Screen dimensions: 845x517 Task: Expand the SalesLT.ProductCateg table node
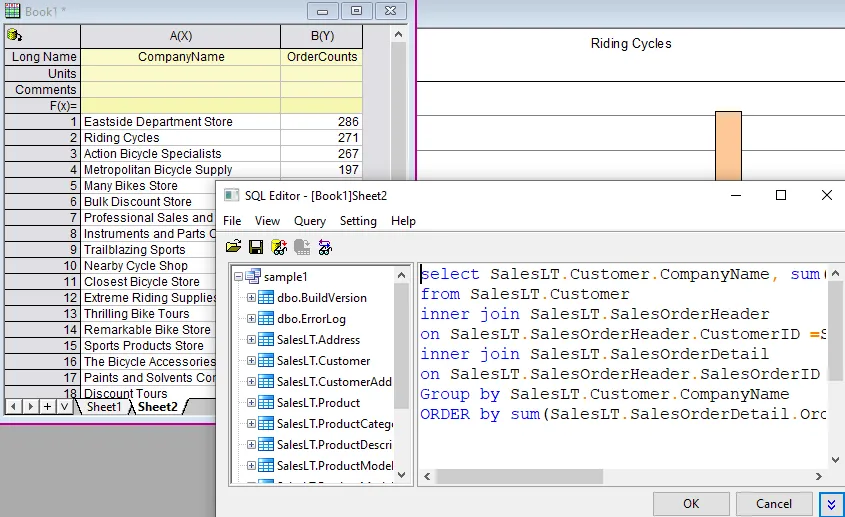click(251, 424)
